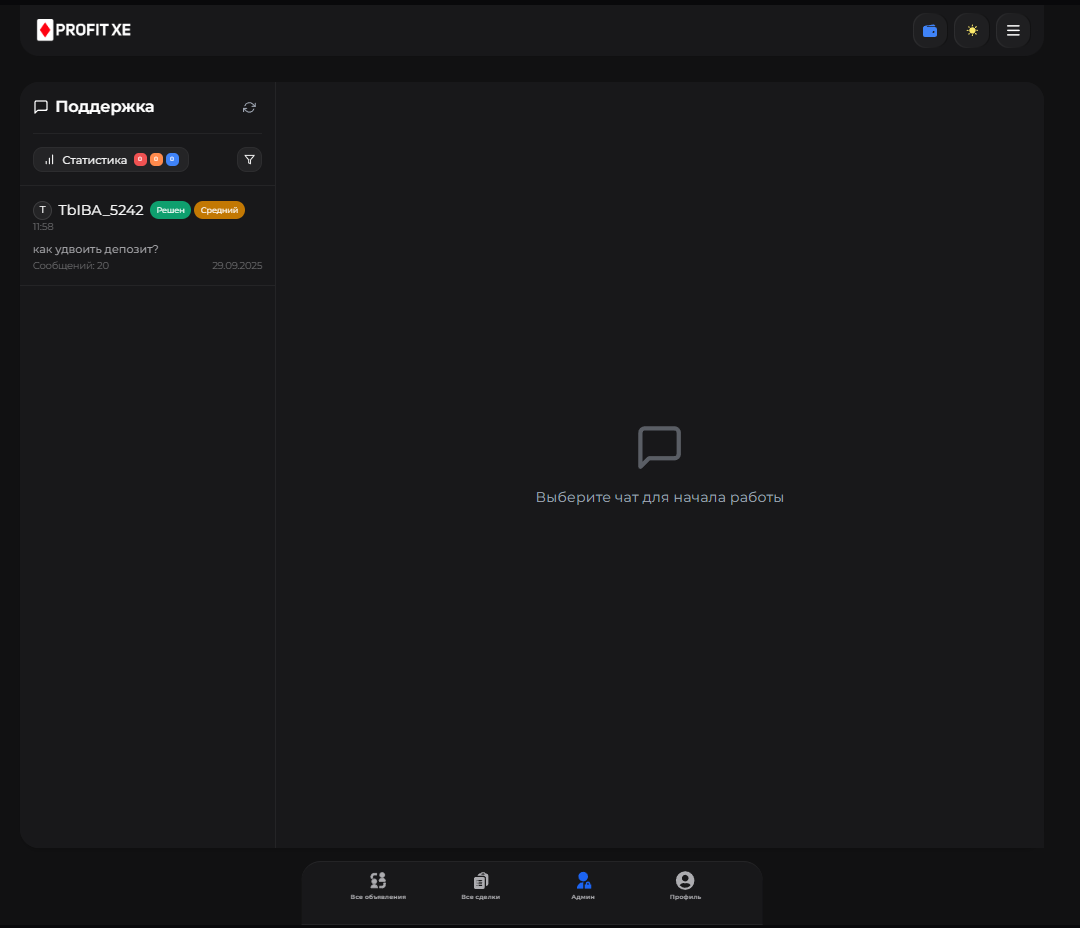Click the orange statistics counter badge
This screenshot has width=1080, height=928.
(x=156, y=160)
